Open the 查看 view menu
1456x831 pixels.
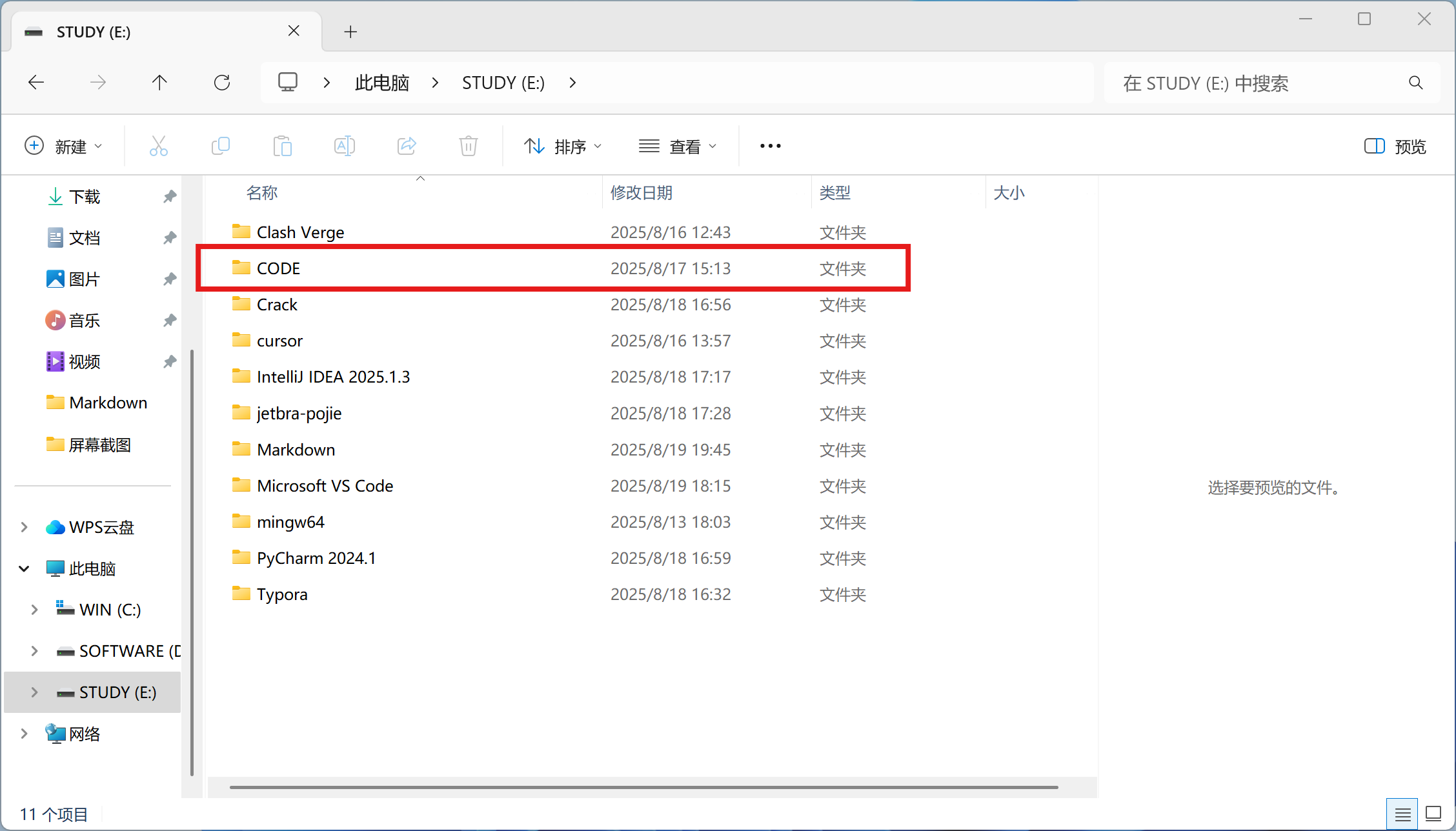coord(677,146)
